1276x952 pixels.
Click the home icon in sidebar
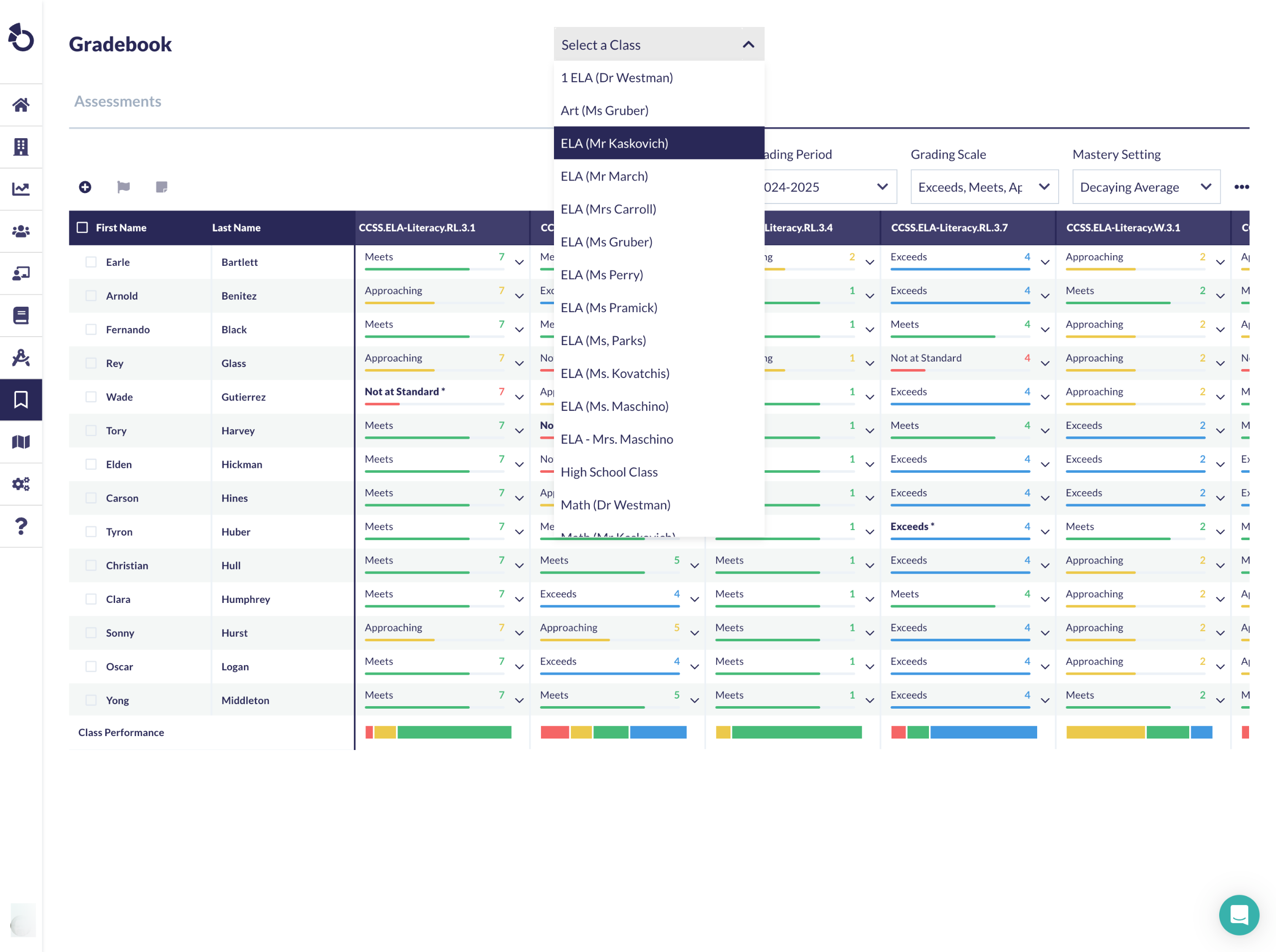(21, 105)
